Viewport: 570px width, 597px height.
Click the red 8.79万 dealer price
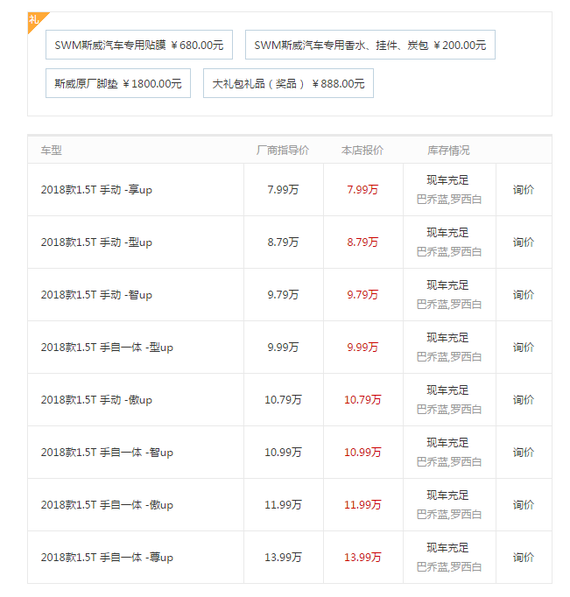click(362, 242)
